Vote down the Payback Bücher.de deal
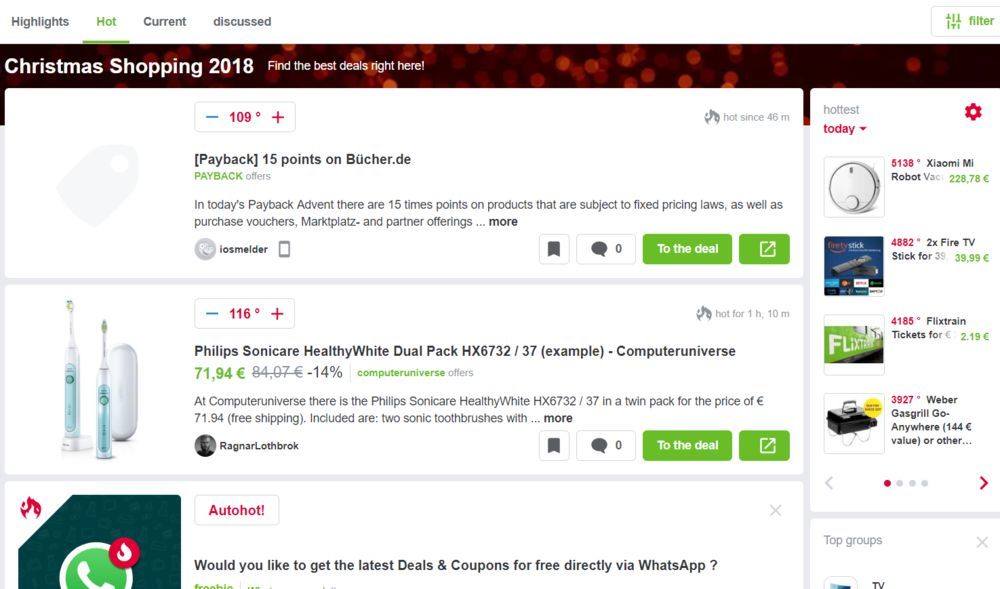 click(x=212, y=117)
